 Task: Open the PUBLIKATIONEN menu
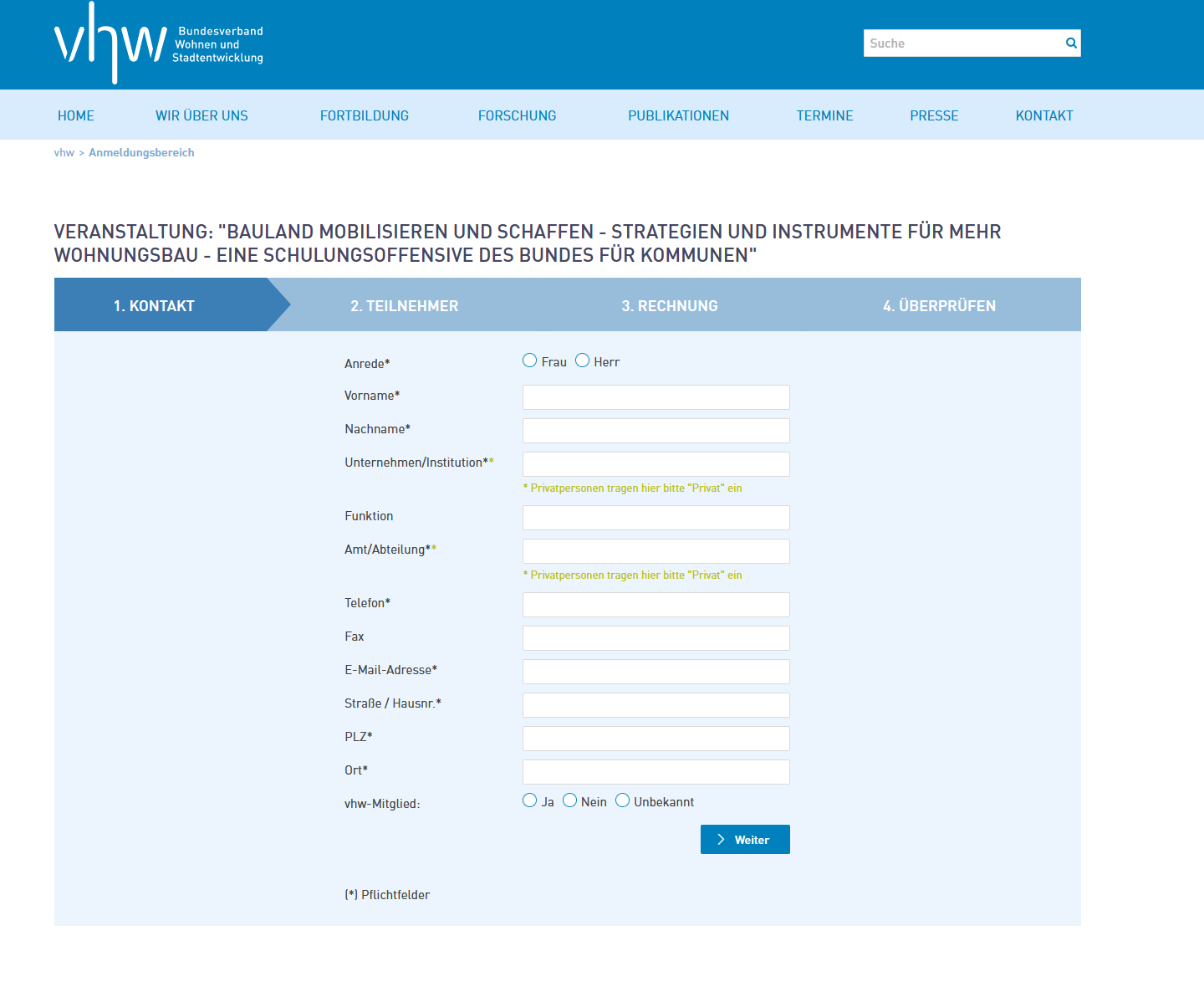point(678,115)
